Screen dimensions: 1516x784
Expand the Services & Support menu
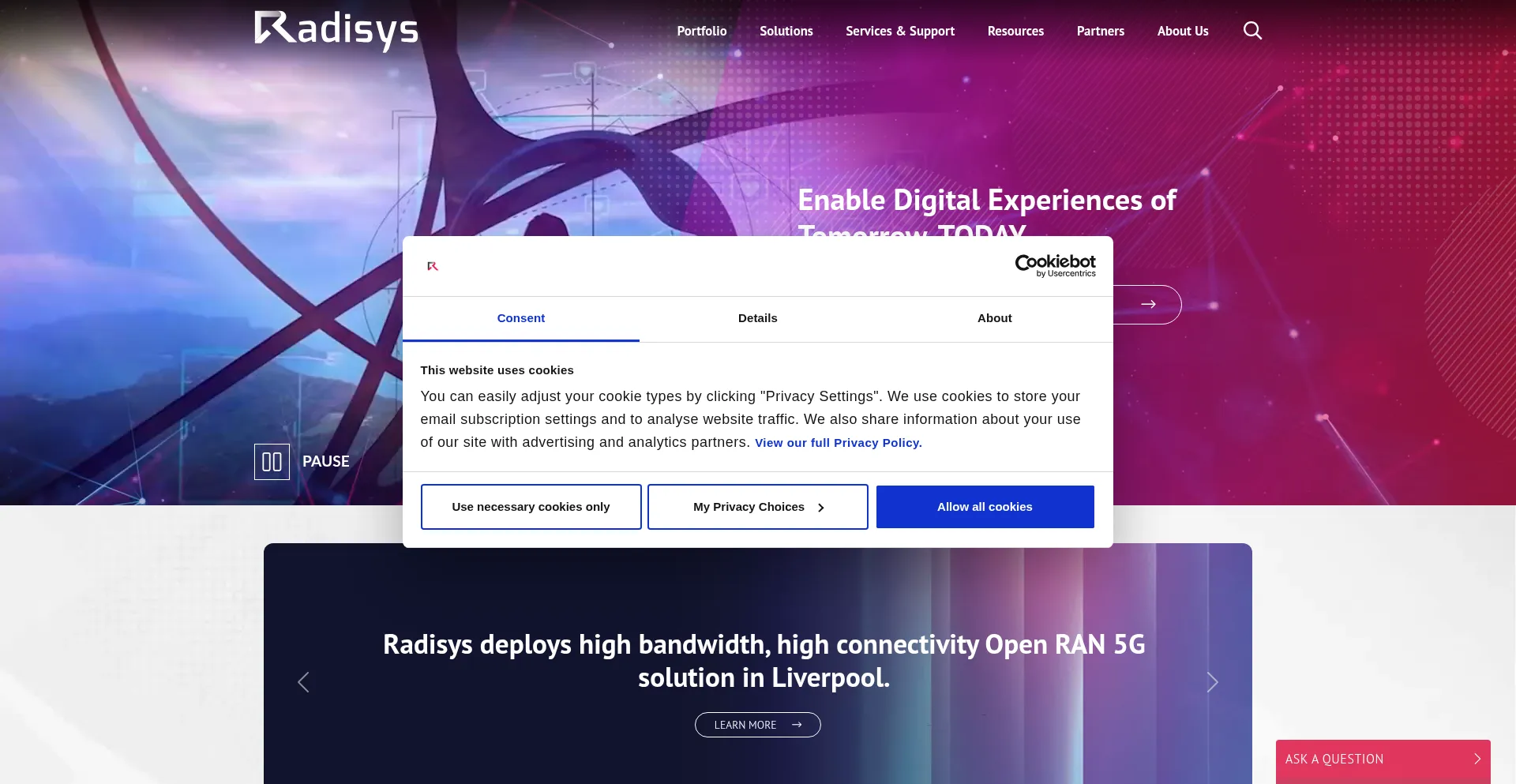(899, 30)
